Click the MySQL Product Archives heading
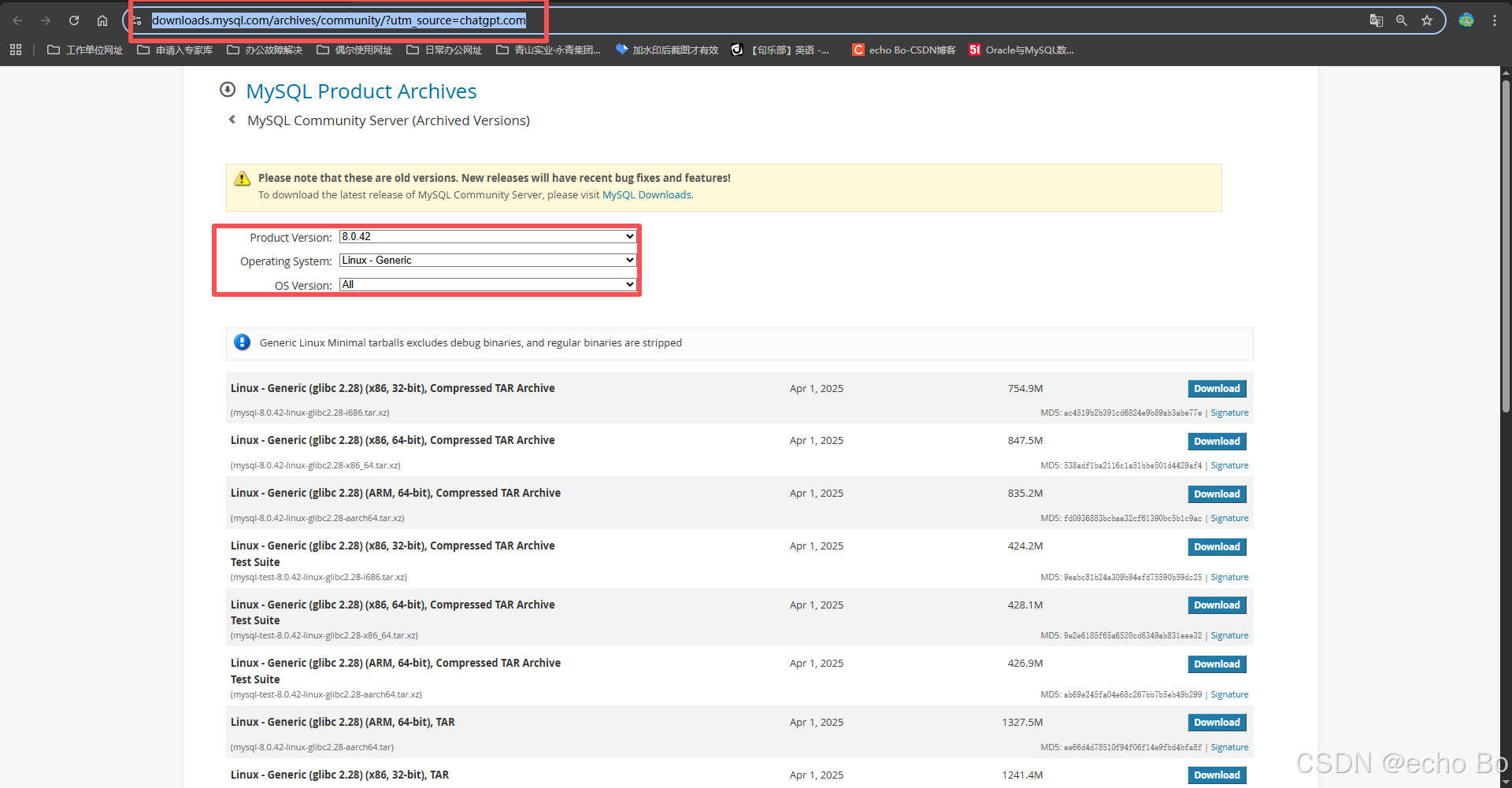Image resolution: width=1512 pixels, height=788 pixels. [x=361, y=91]
